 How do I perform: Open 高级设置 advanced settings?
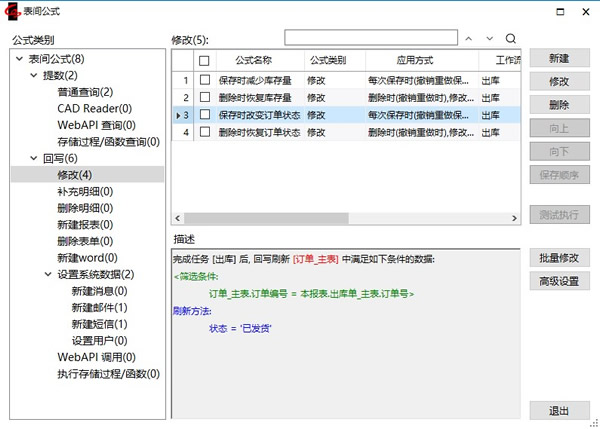click(559, 282)
